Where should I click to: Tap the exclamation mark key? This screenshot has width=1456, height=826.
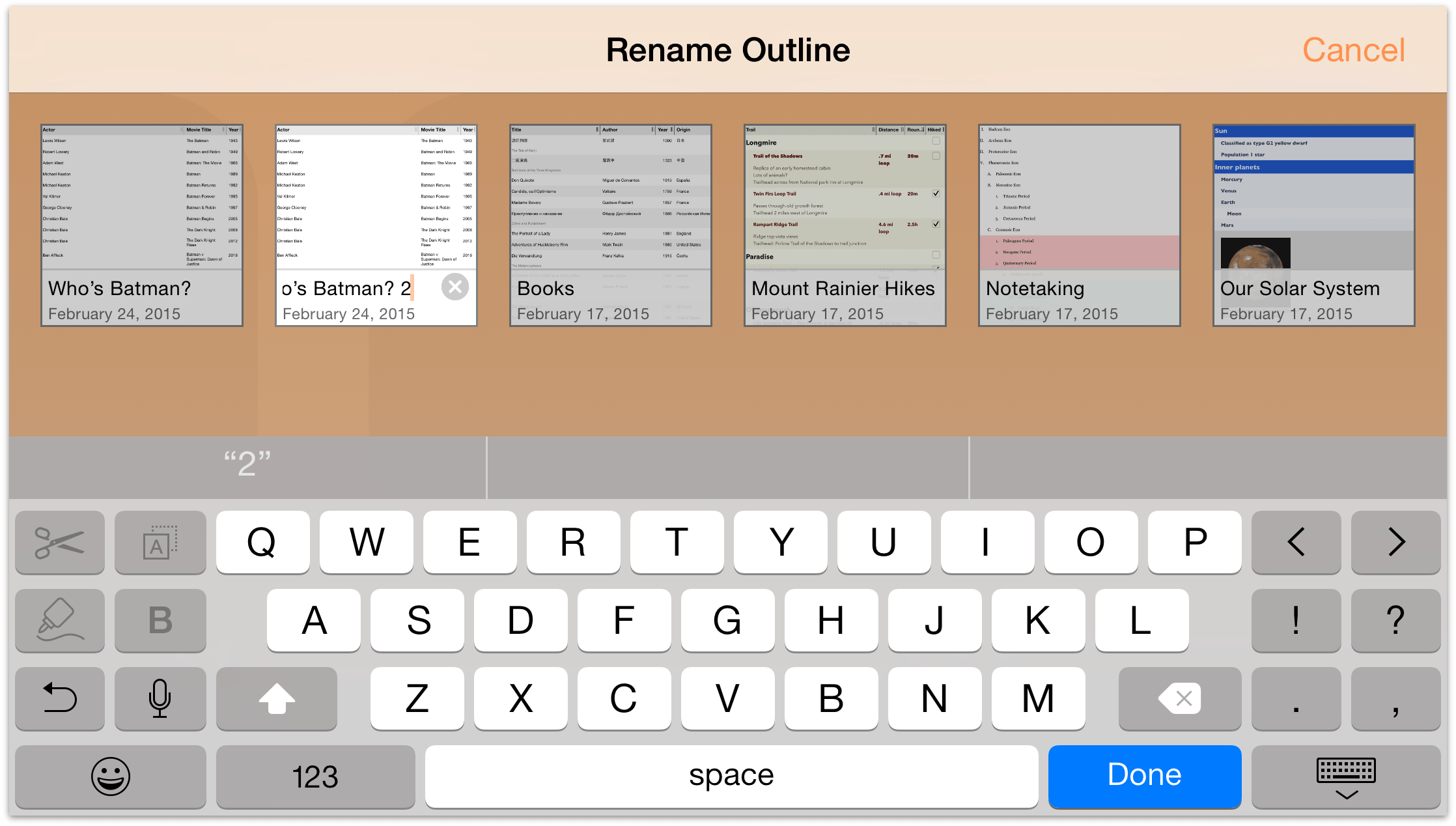tap(1296, 620)
